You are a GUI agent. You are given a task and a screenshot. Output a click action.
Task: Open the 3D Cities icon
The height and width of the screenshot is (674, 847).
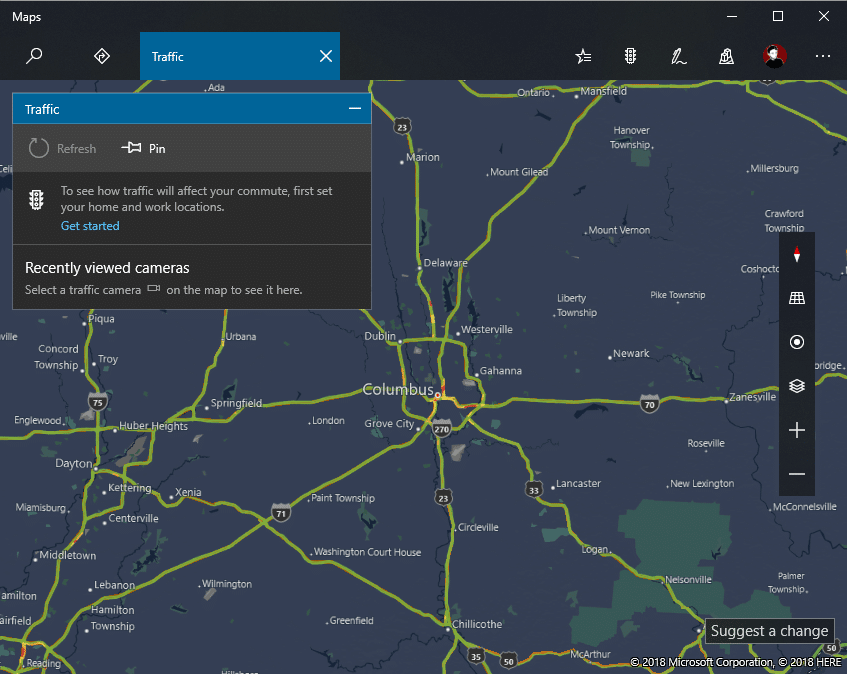coord(727,56)
